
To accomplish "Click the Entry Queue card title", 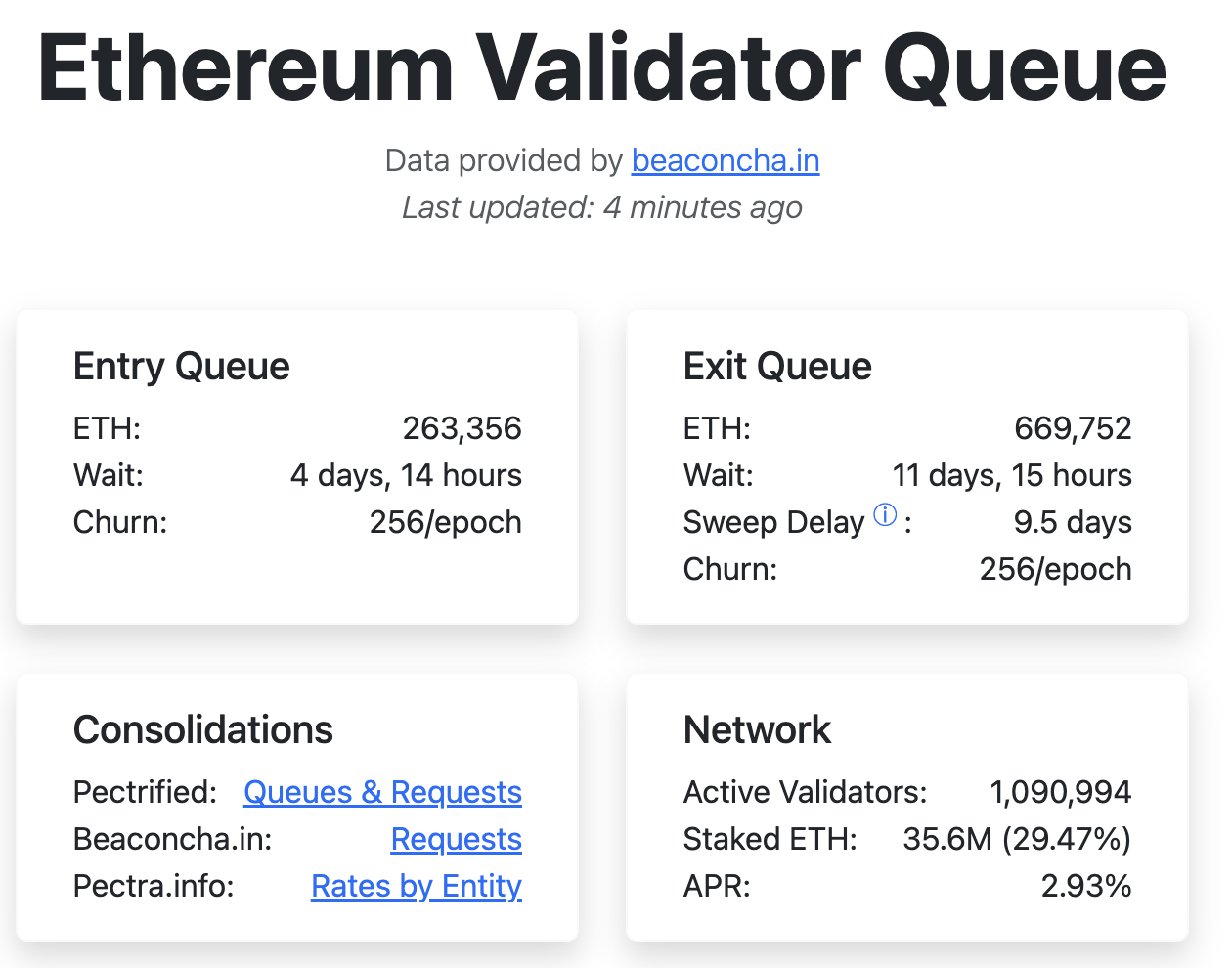I will tap(182, 367).
